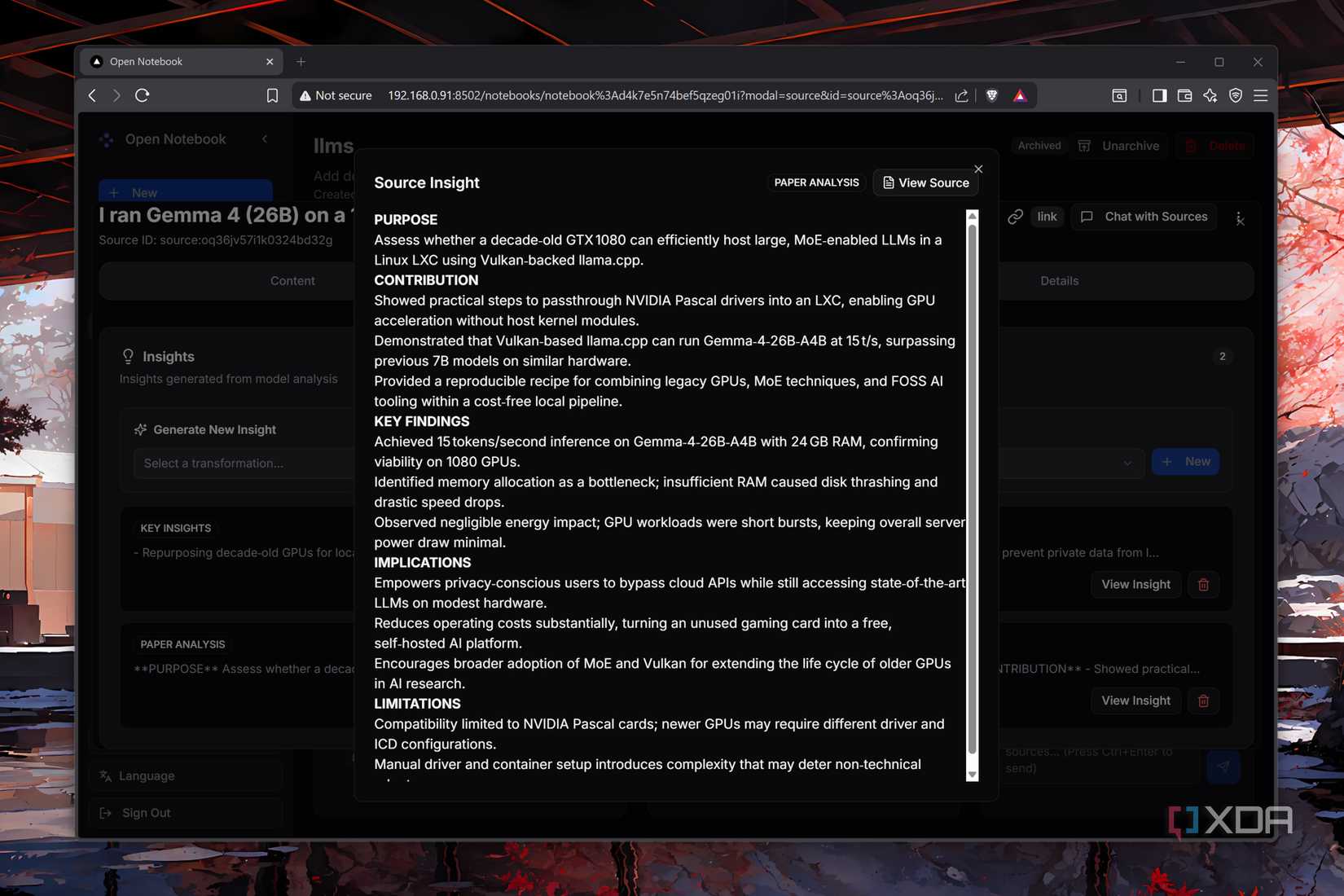
Task: Click the PURPOSE heading in modal
Action: [x=406, y=220]
